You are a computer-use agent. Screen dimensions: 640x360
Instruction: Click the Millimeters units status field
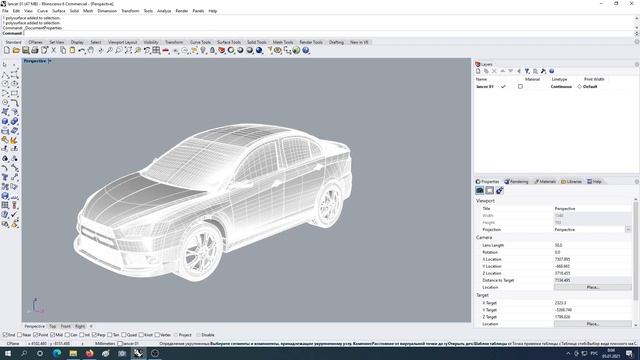(x=105, y=344)
